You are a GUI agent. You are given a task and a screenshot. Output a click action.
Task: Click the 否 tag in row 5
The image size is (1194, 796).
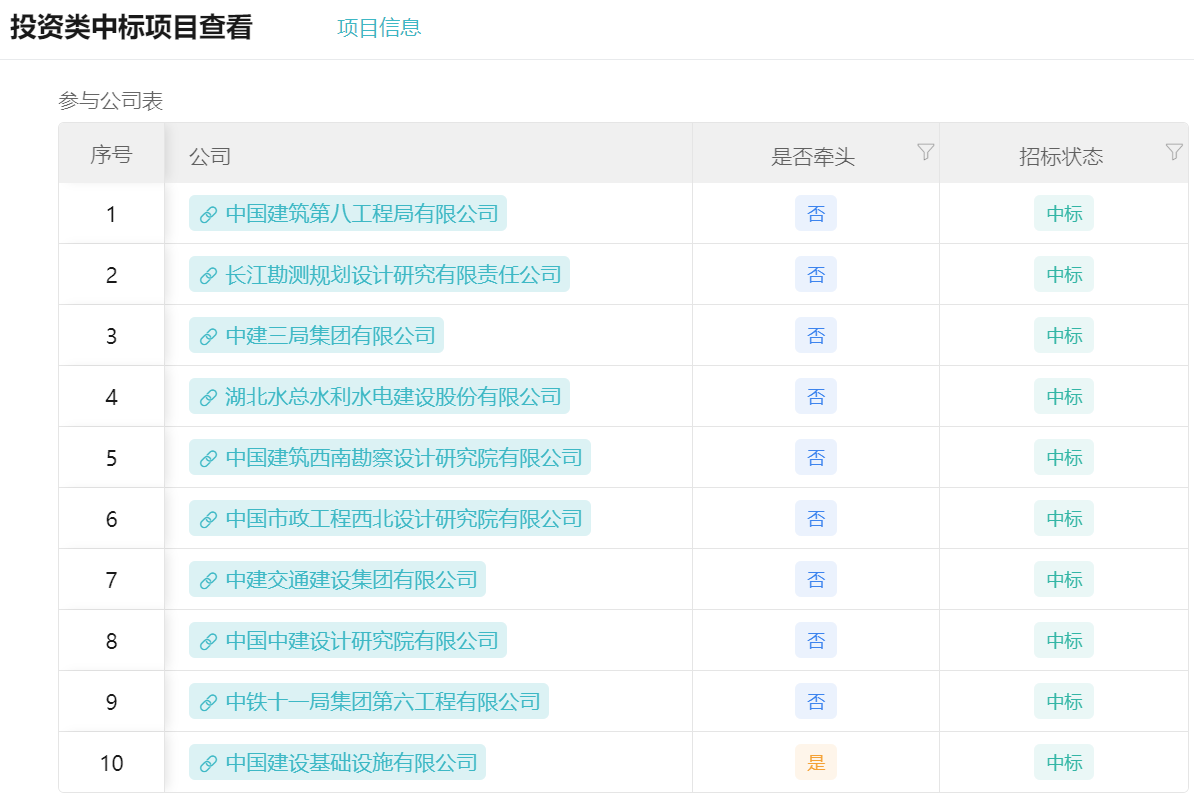coord(816,458)
